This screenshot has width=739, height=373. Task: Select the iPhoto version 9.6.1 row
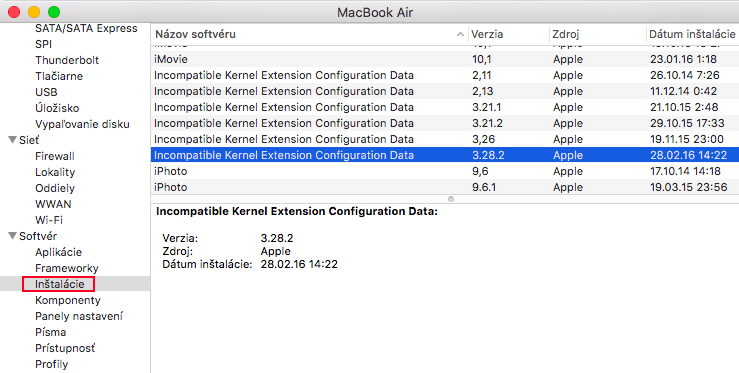coord(445,187)
